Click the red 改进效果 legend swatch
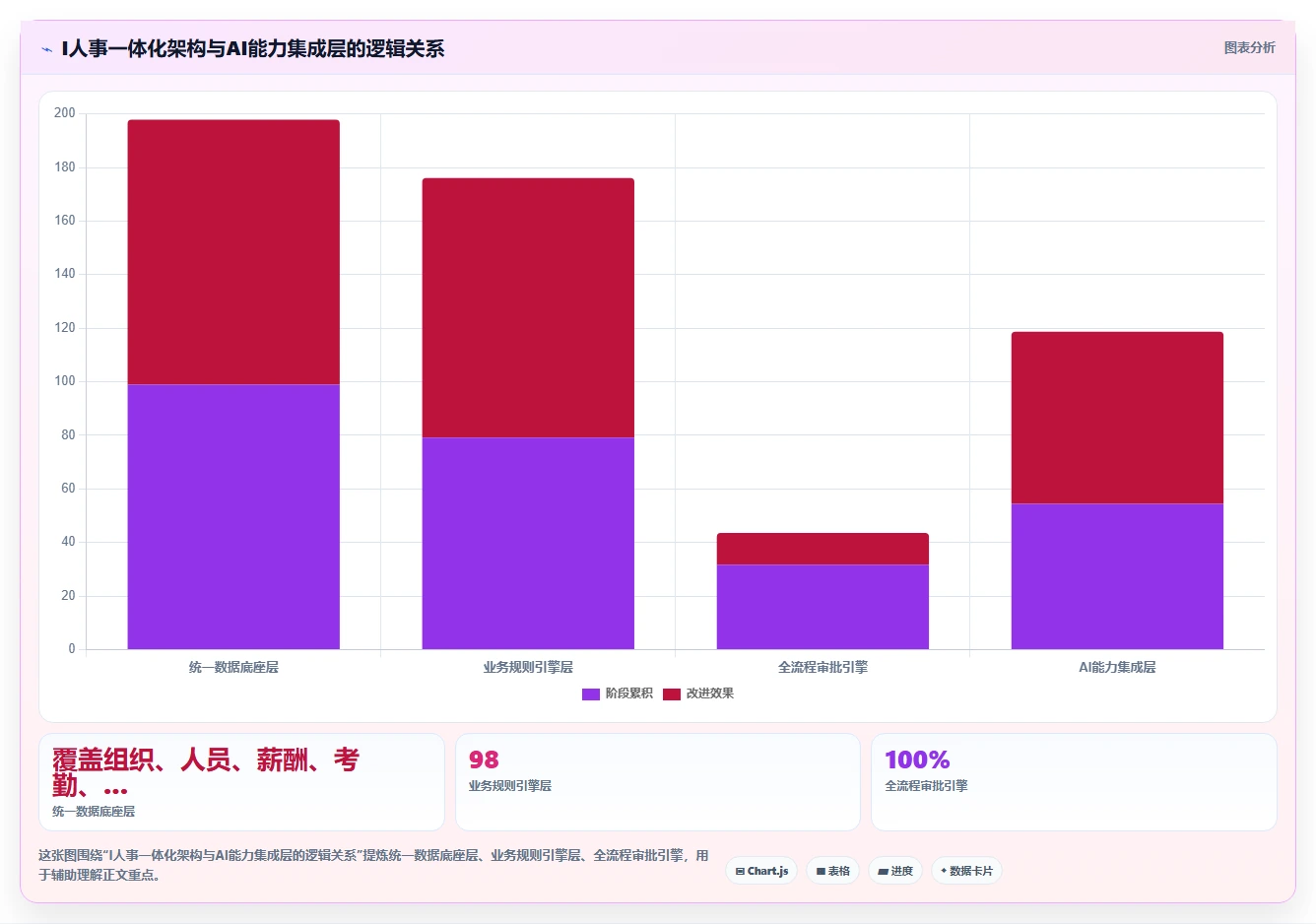This screenshot has width=1316, height=924. click(672, 694)
